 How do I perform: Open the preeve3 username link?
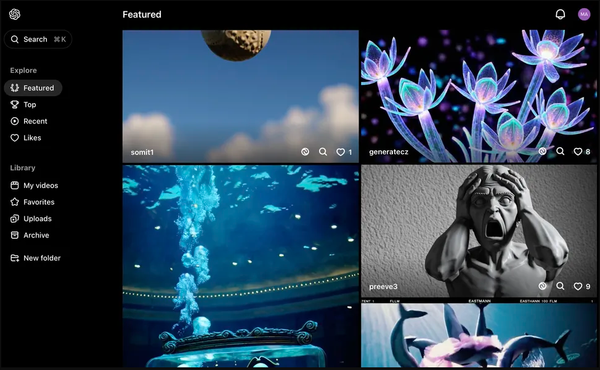pyautogui.click(x=383, y=287)
